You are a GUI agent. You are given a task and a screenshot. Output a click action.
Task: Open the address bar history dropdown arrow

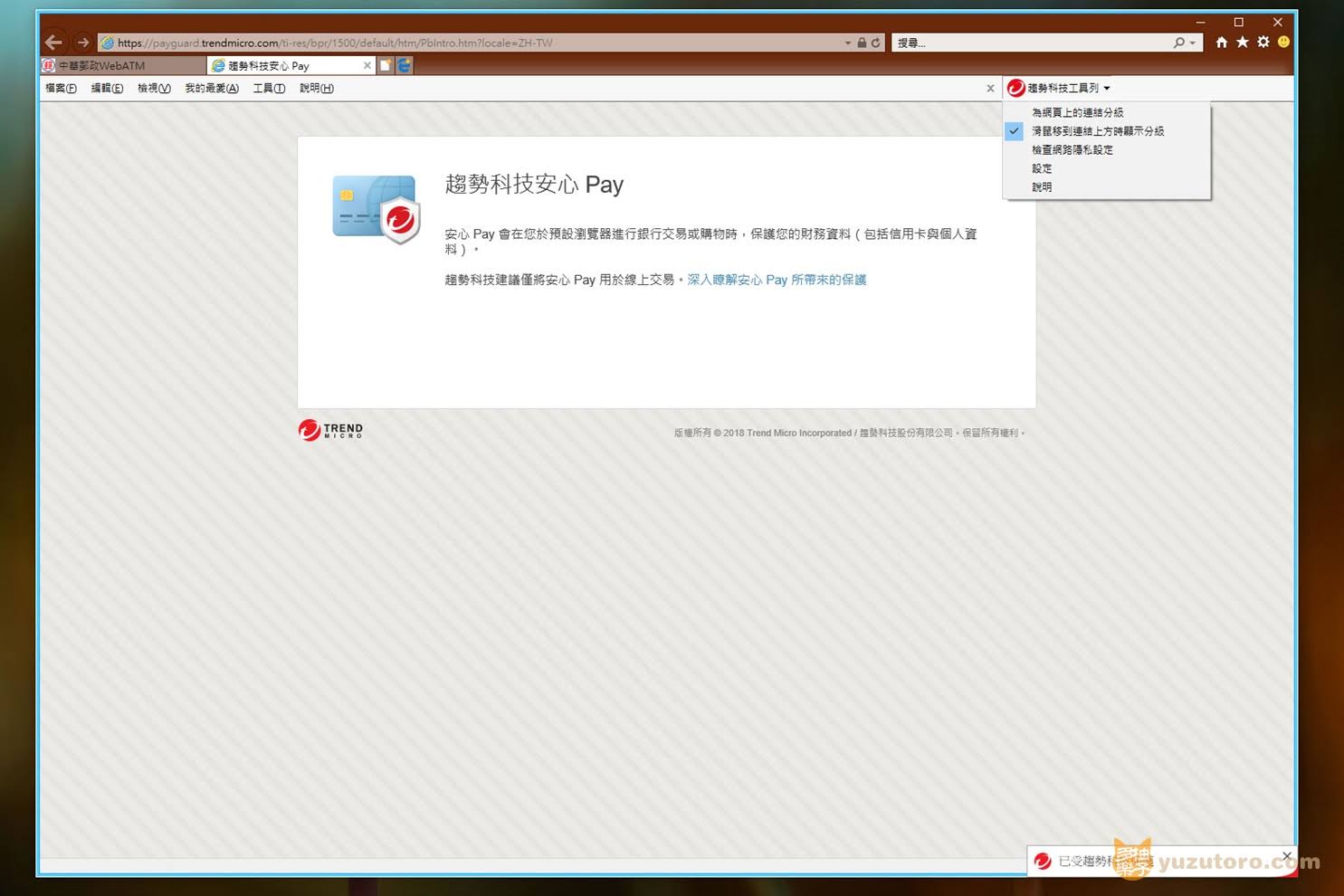[848, 43]
